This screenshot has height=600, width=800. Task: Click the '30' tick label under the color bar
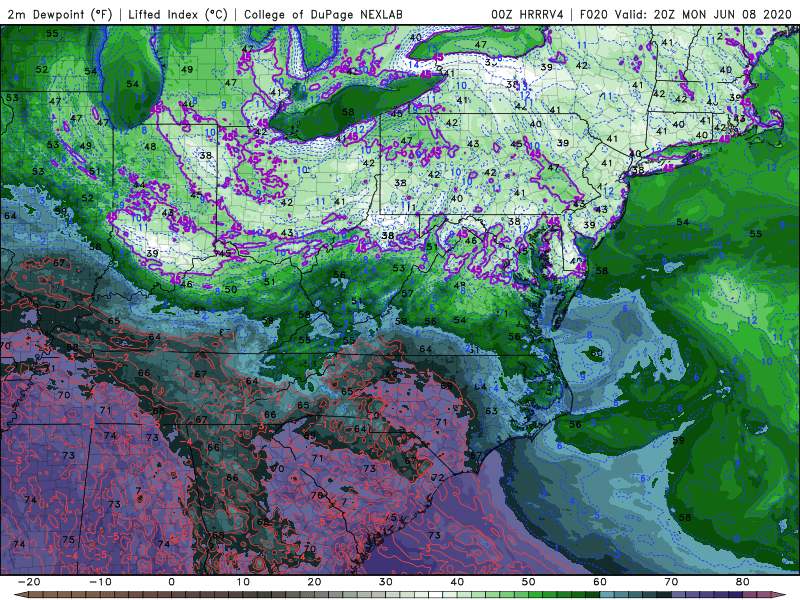(386, 582)
